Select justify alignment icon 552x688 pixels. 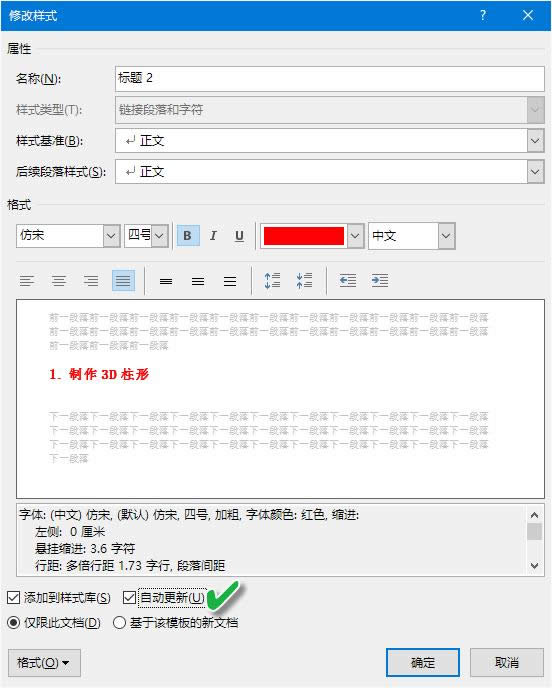click(123, 281)
